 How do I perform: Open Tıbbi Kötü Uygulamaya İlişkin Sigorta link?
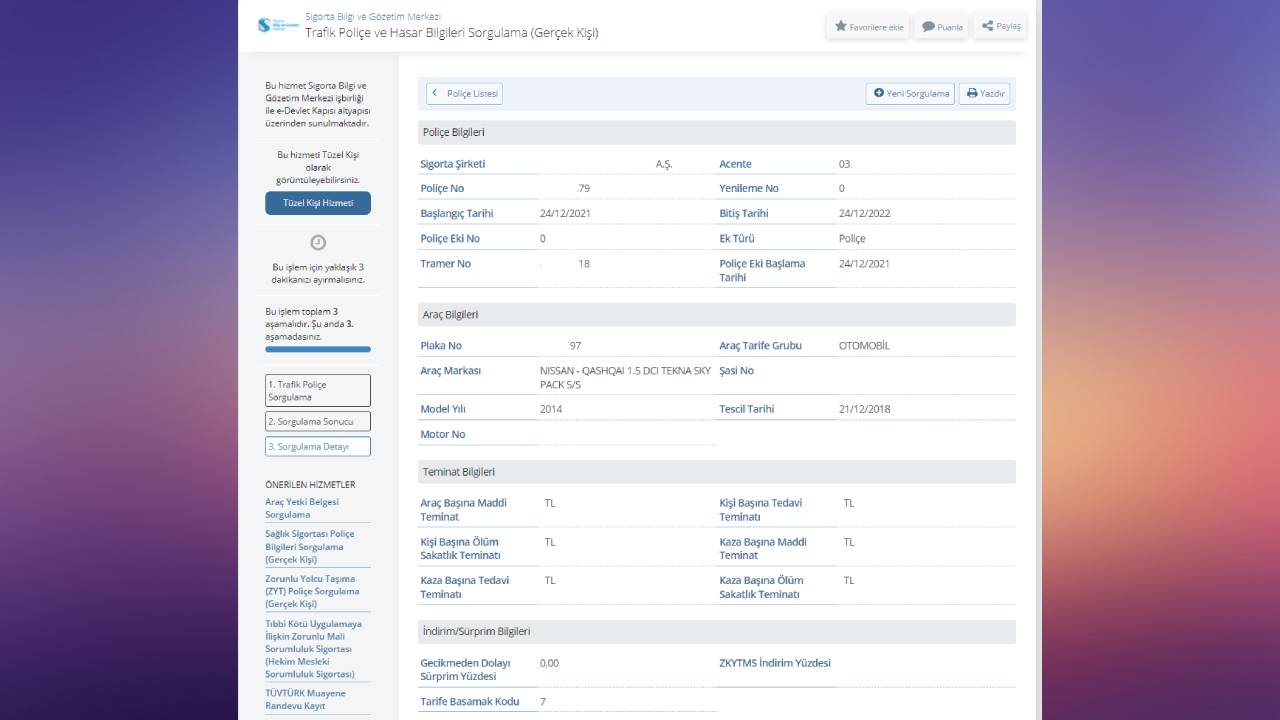pos(313,649)
